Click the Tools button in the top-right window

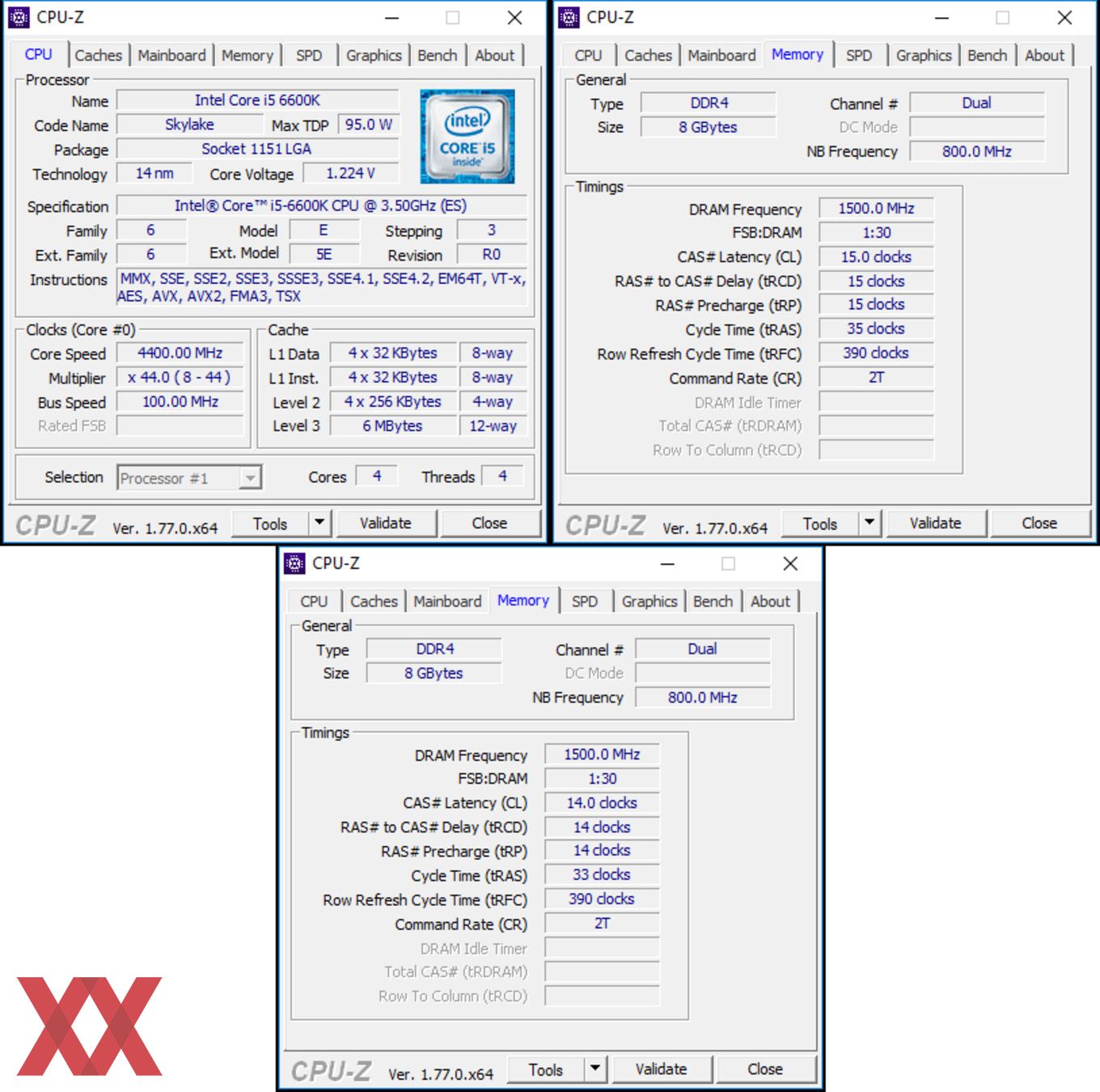(x=820, y=523)
